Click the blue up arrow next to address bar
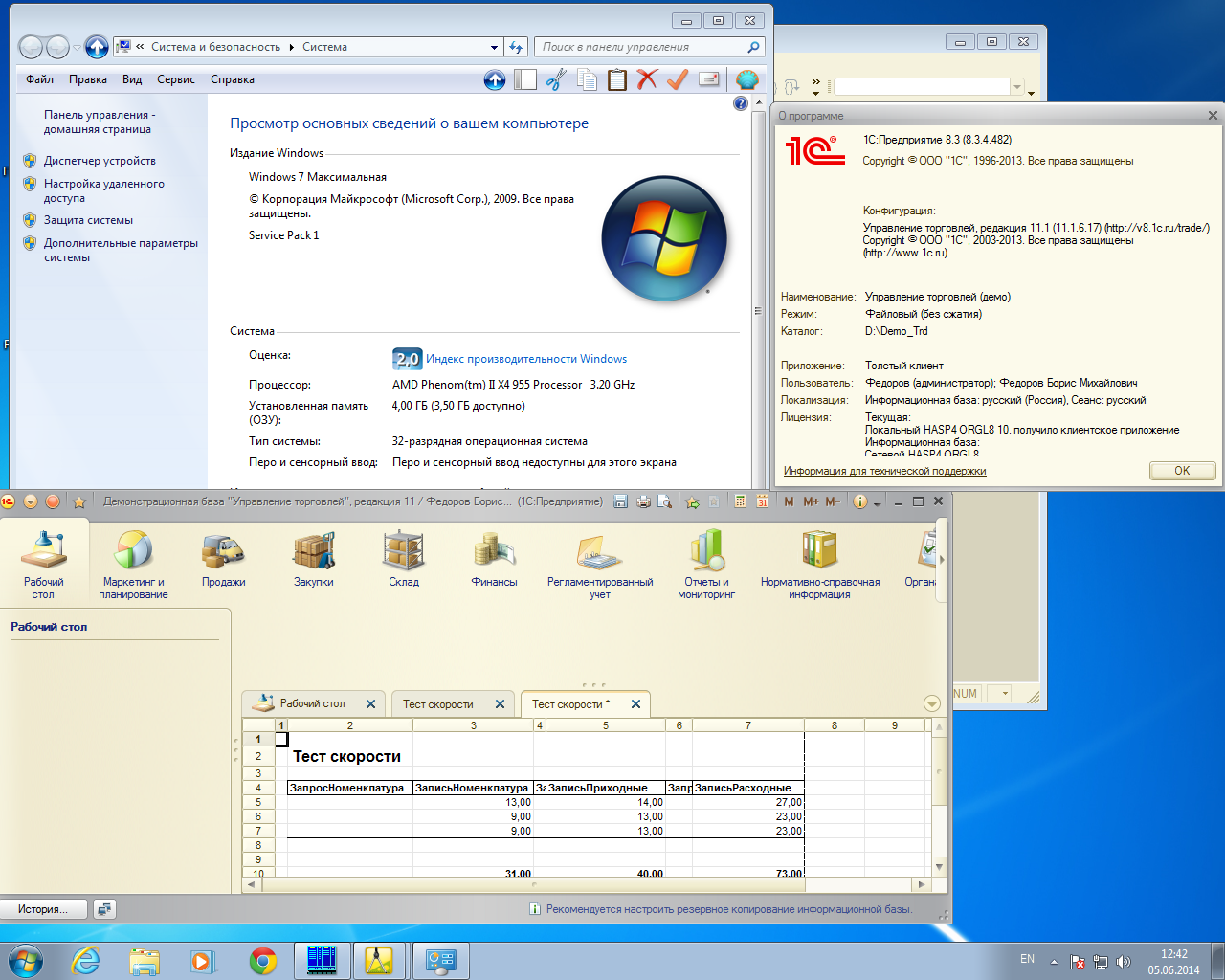The height and width of the screenshot is (980, 1225). [x=97, y=46]
